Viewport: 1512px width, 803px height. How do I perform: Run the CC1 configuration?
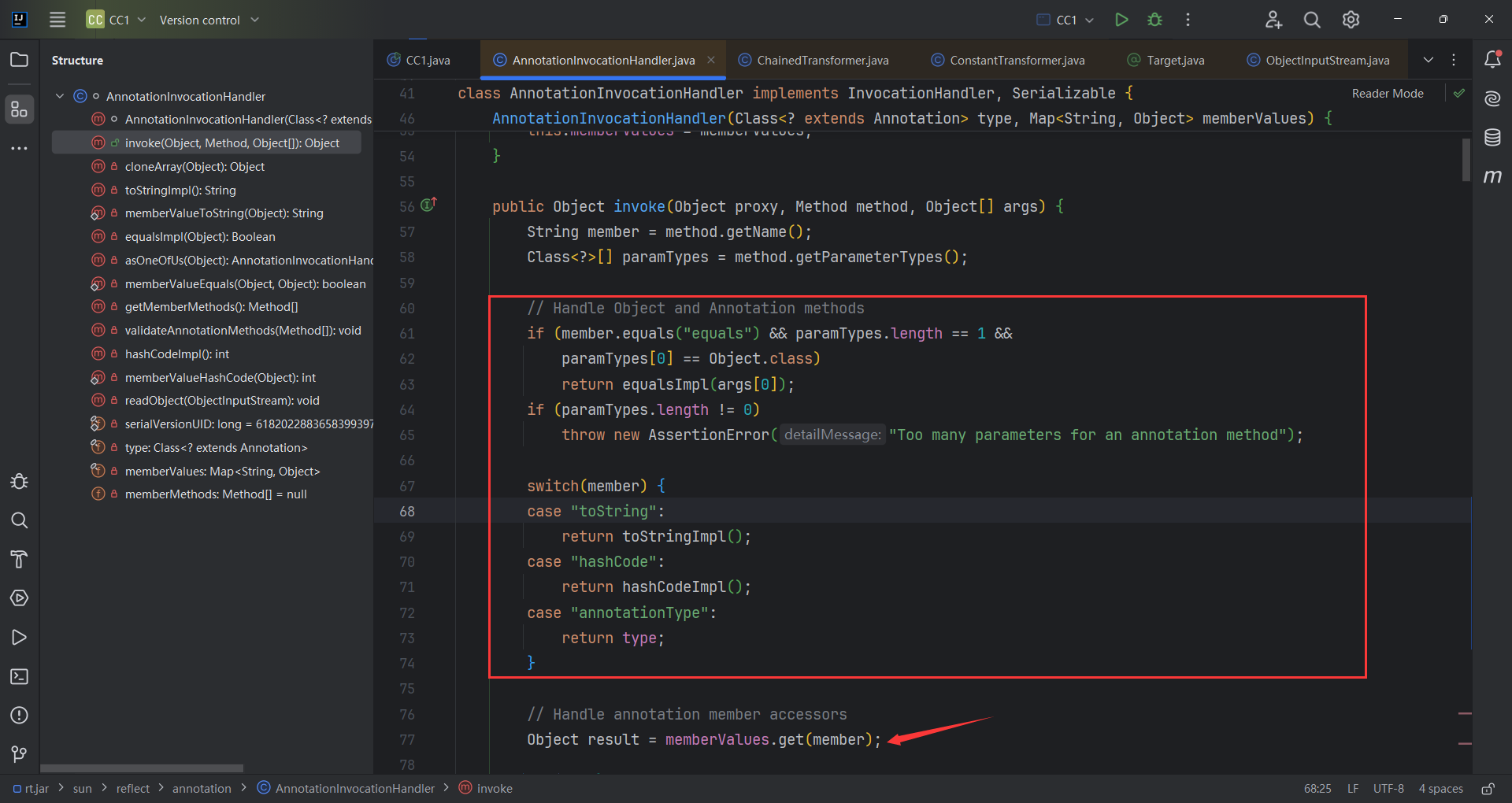click(1121, 20)
